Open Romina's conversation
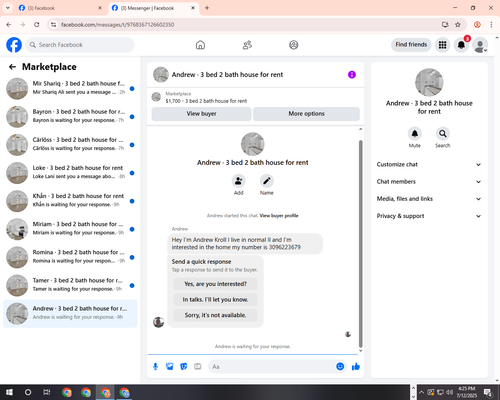Screen dimensions: 500x400 [x=70, y=257]
